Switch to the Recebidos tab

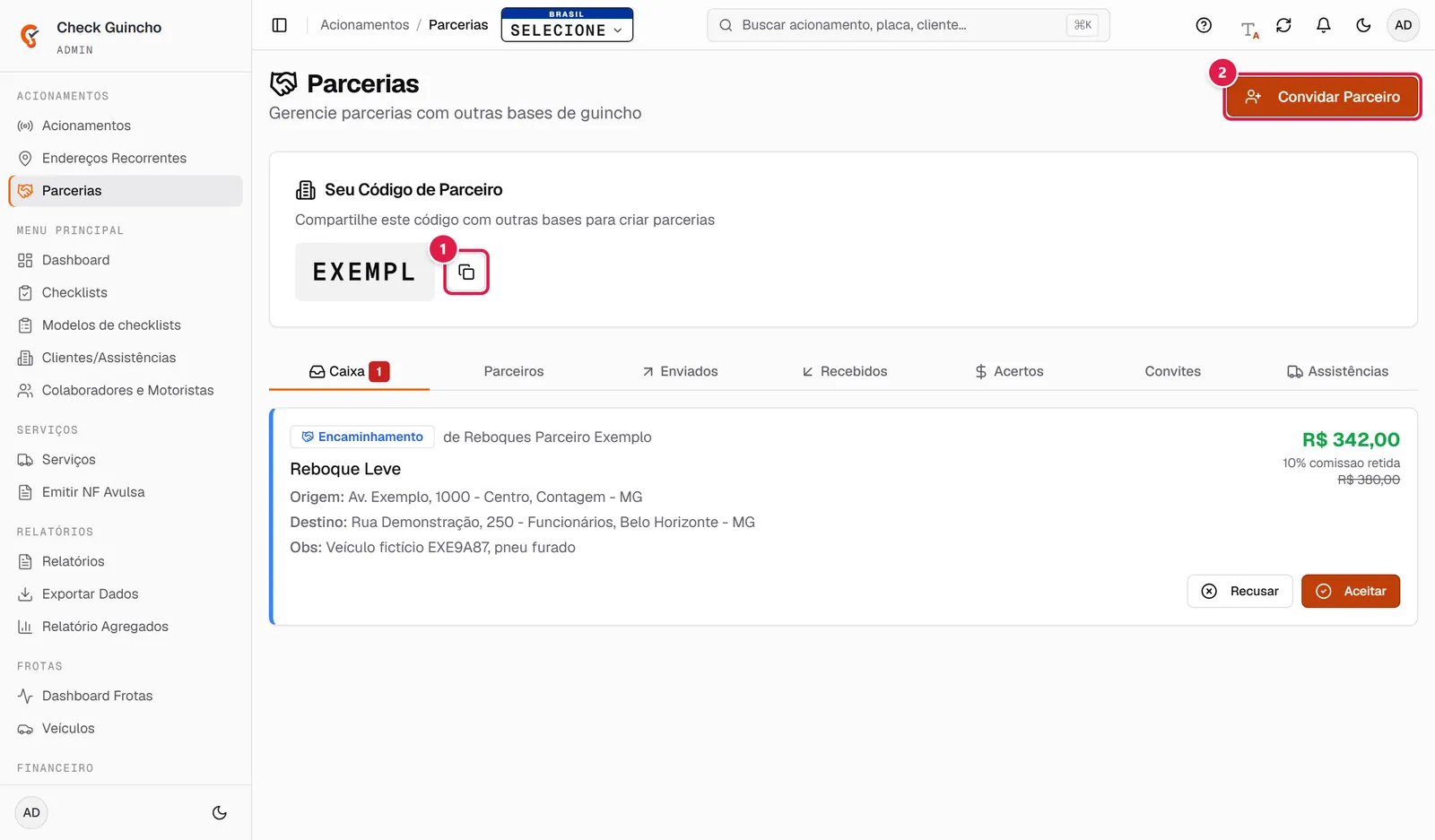click(x=844, y=371)
